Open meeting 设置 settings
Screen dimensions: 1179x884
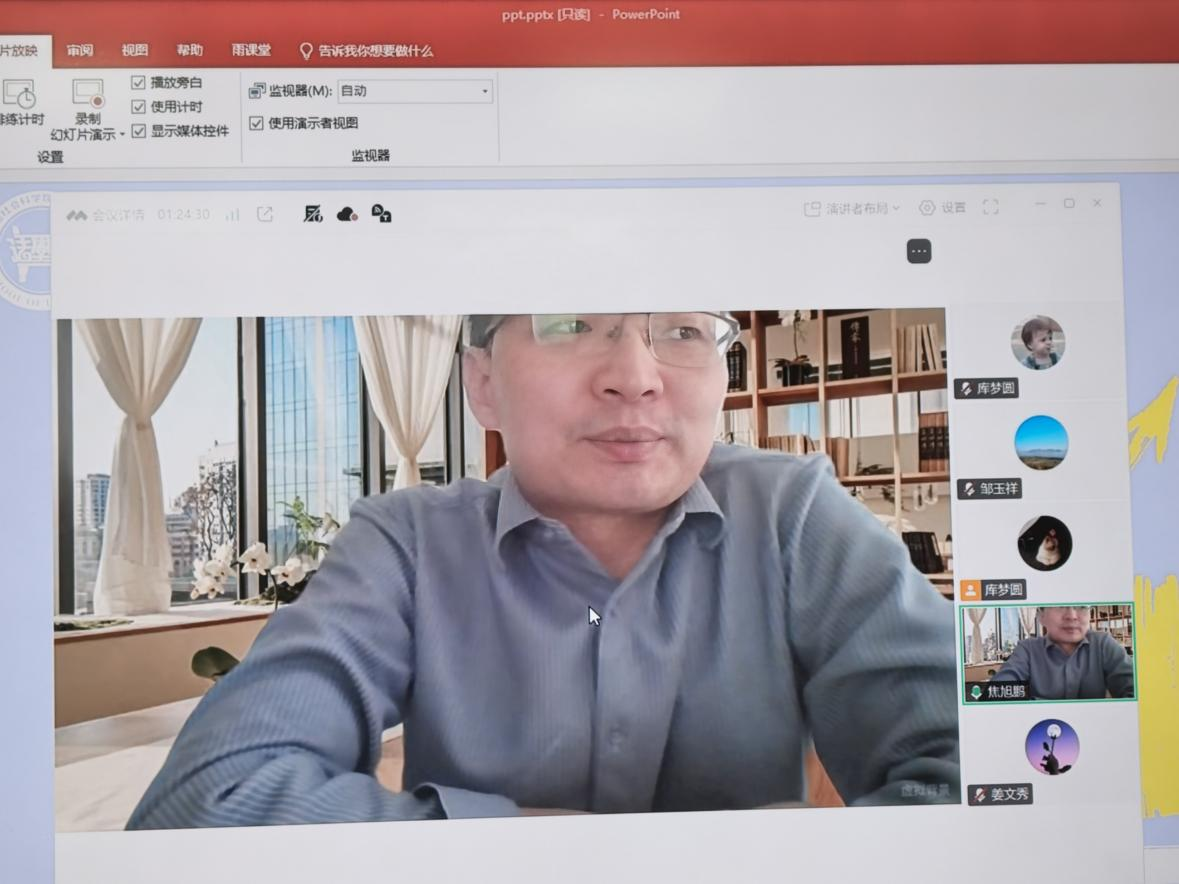click(942, 207)
